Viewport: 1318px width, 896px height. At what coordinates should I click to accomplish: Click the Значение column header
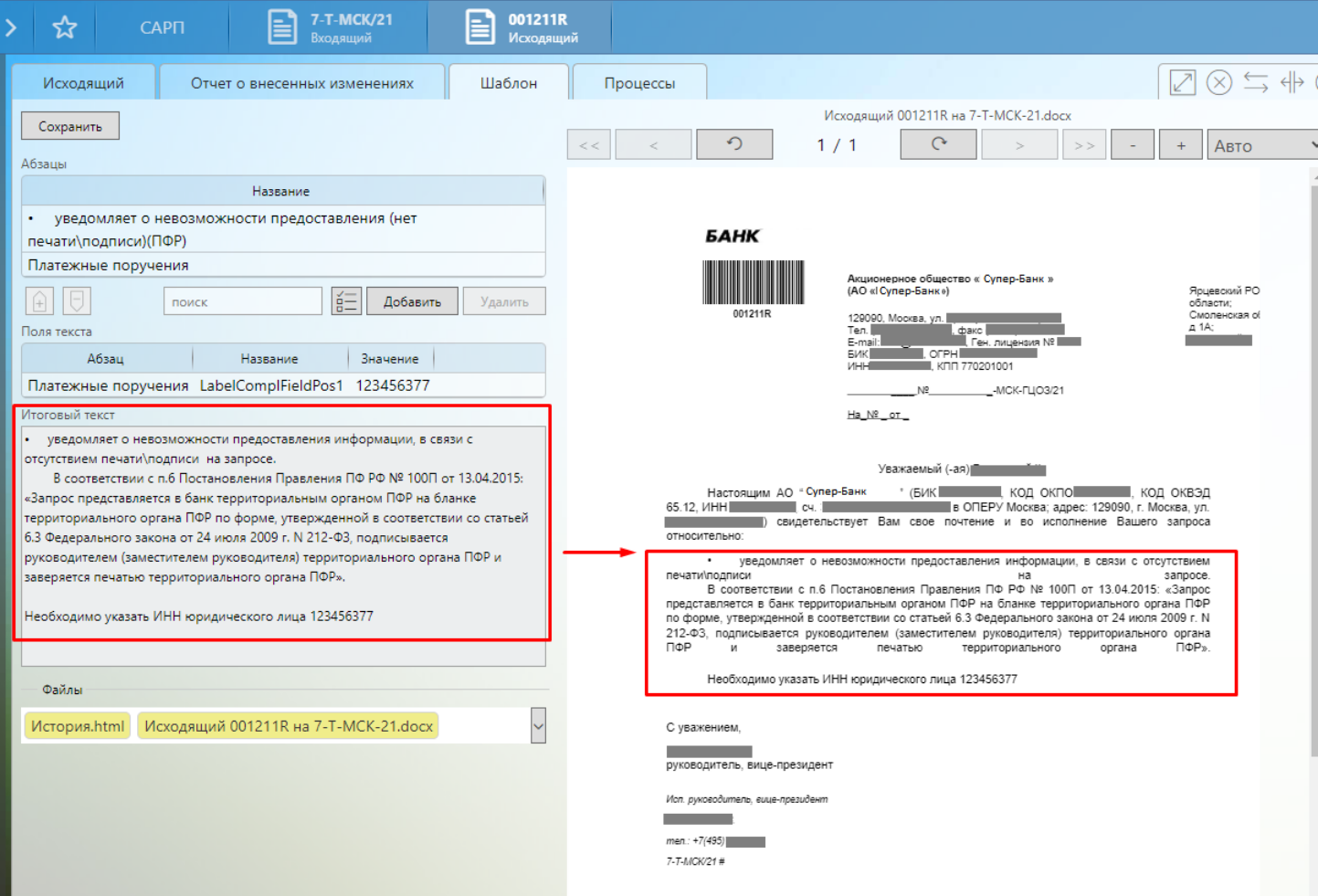coord(390,359)
